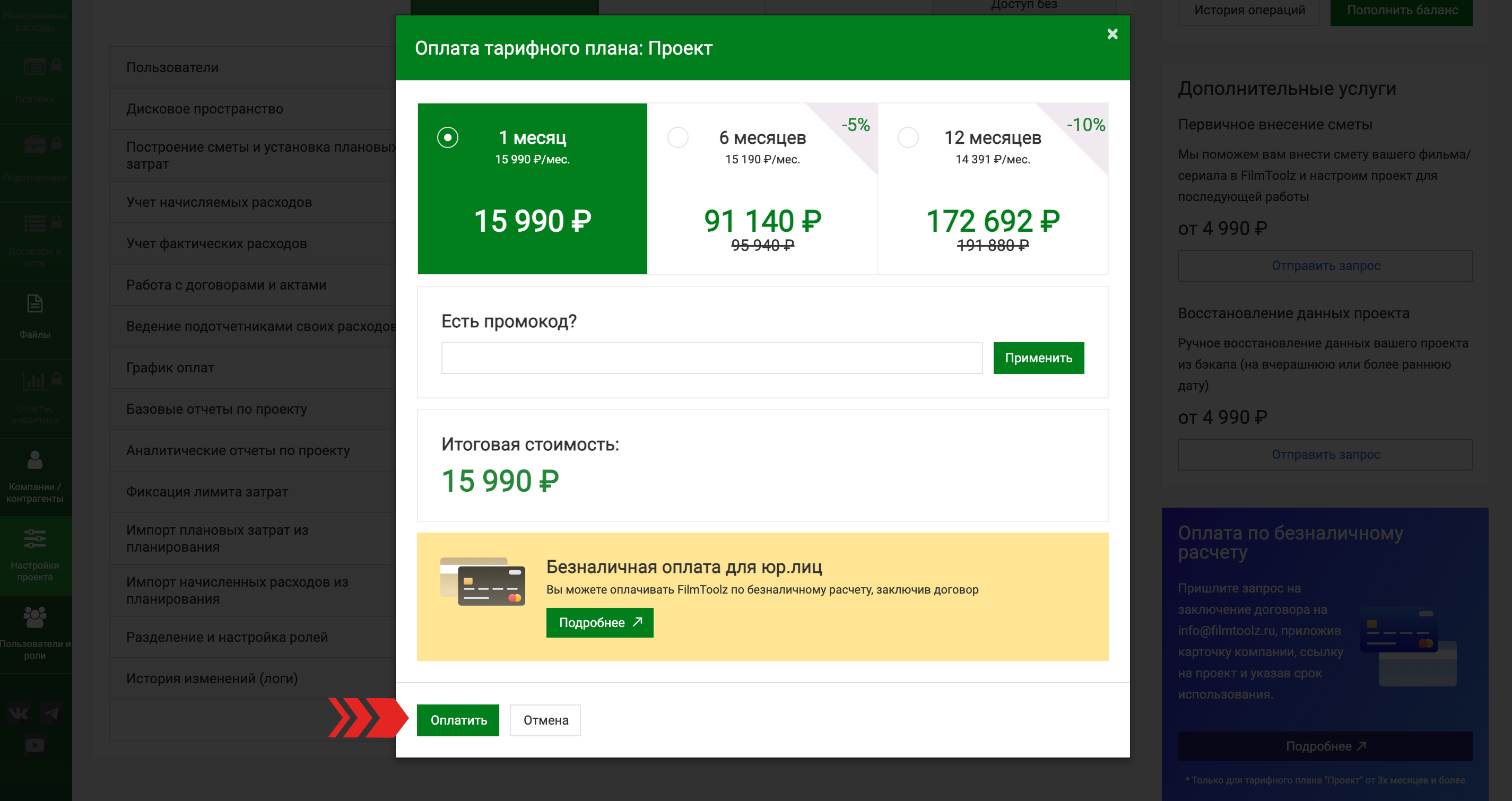Close the payment dialog with X
The image size is (1512, 801).
[1111, 34]
